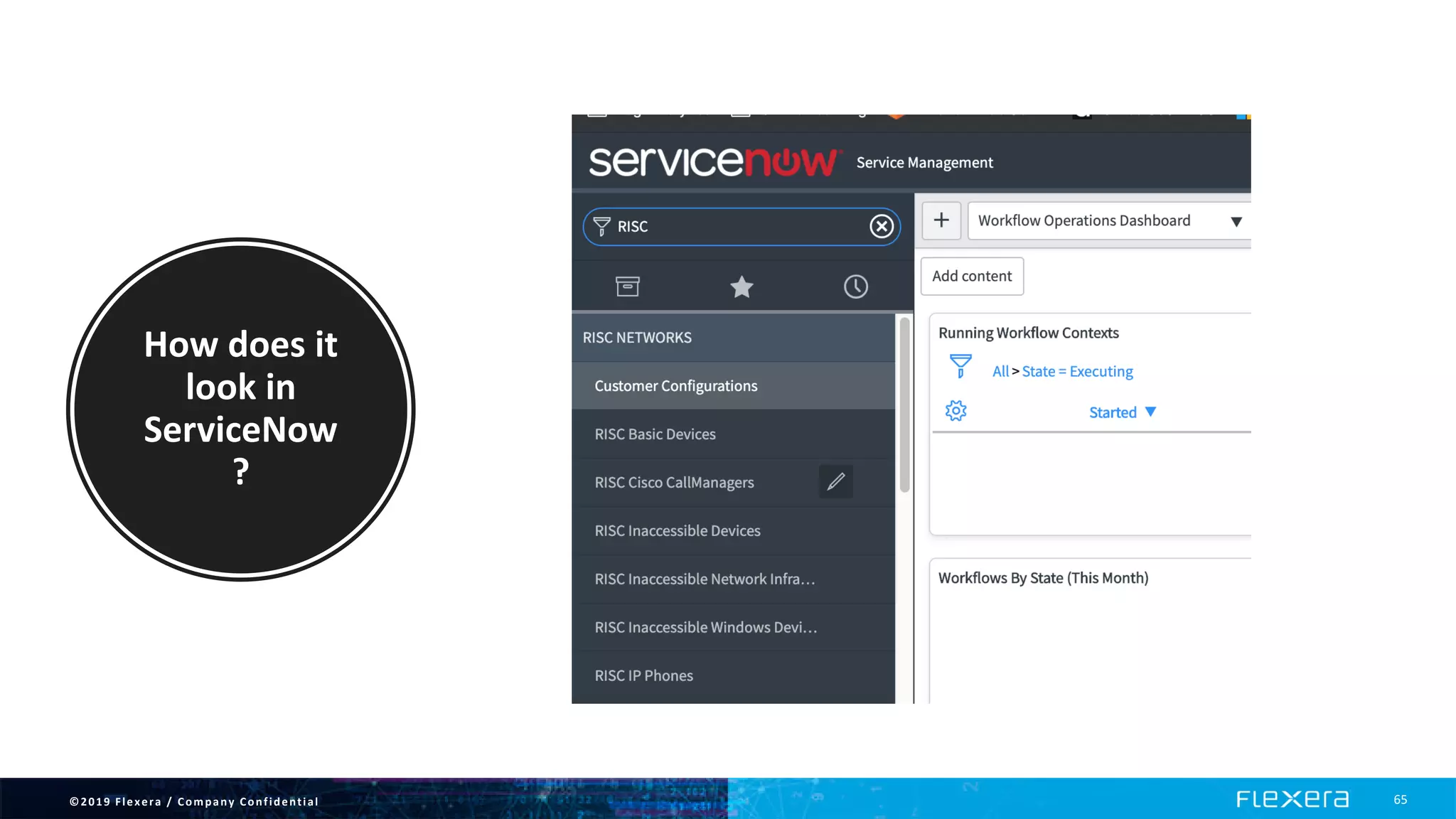This screenshot has width=1456, height=819.
Task: Open the All Applications archive tab icon
Action: [627, 287]
